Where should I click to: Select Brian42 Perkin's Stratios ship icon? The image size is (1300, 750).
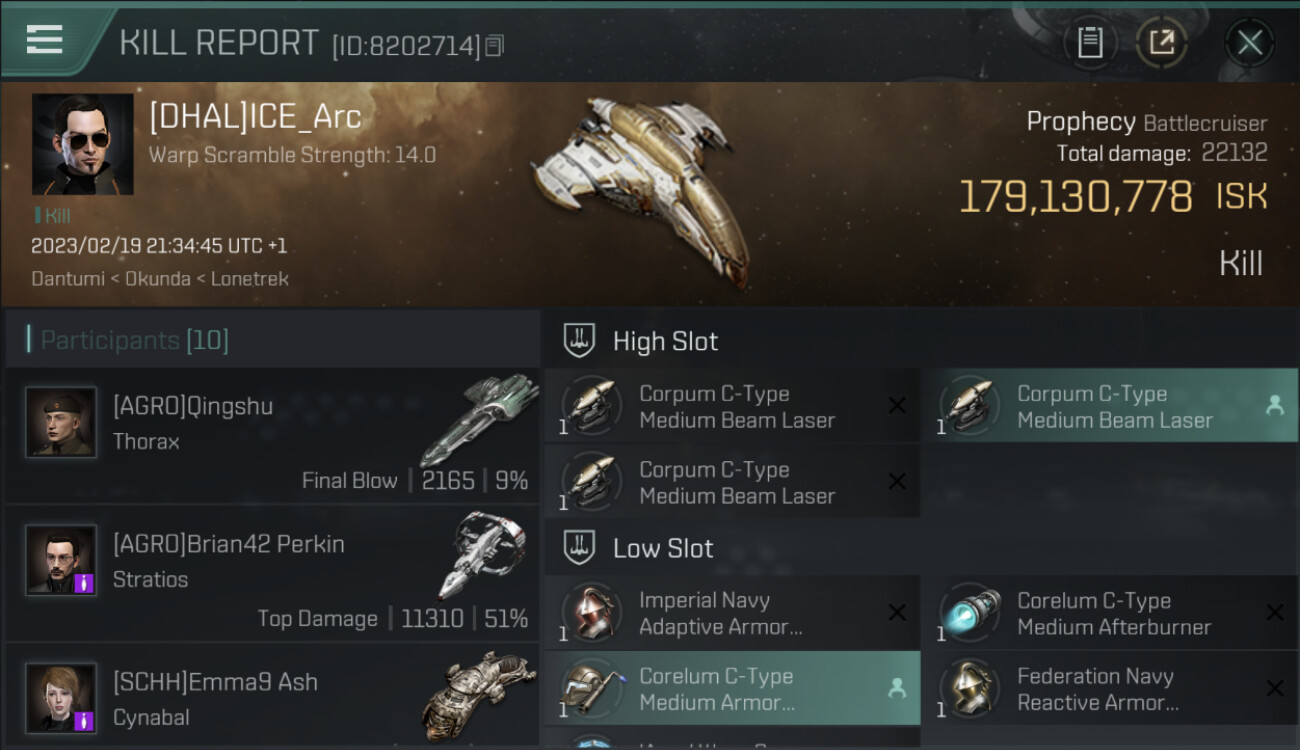click(x=481, y=555)
